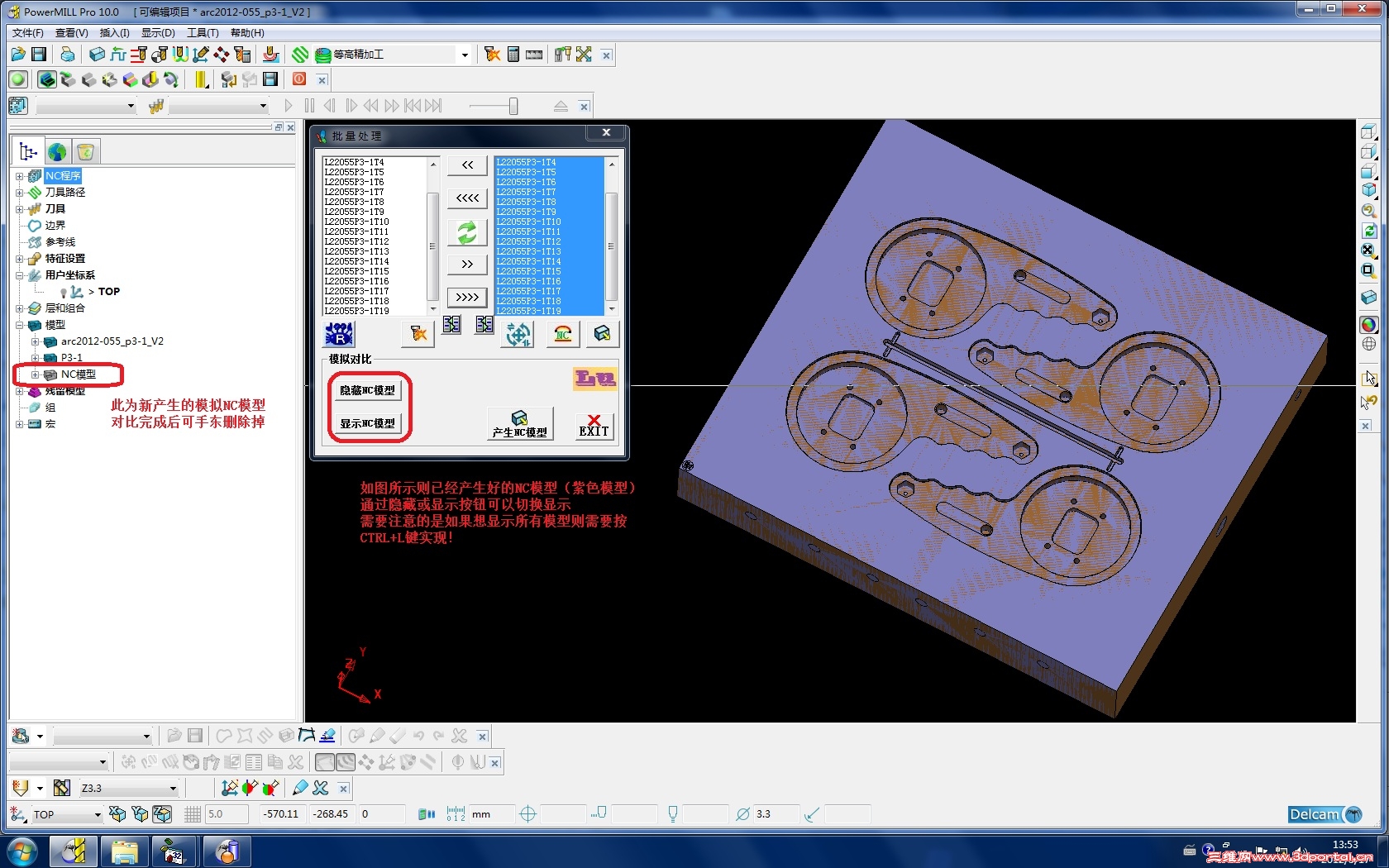Expand the 刀具路径 tree node
The width and height of the screenshot is (1389, 868).
pos(19,193)
